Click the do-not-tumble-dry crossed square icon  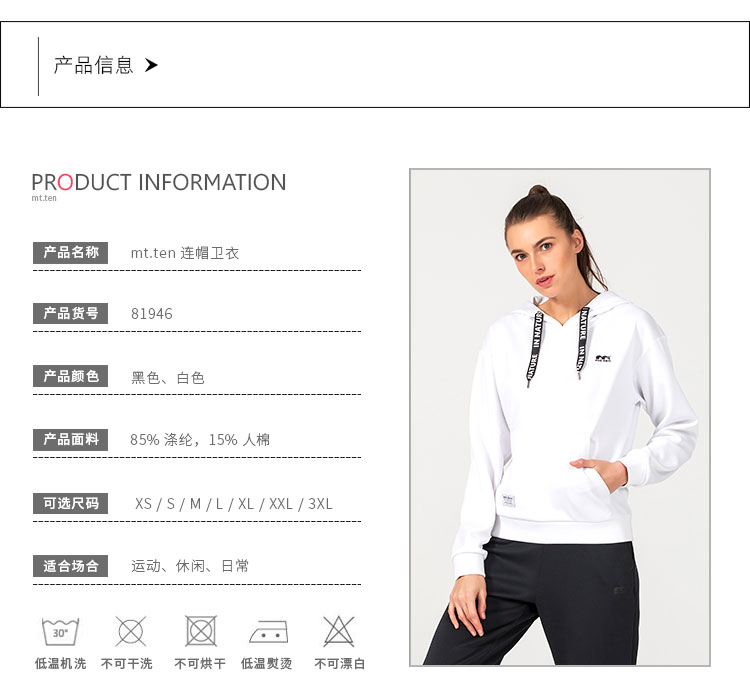pyautogui.click(x=201, y=631)
